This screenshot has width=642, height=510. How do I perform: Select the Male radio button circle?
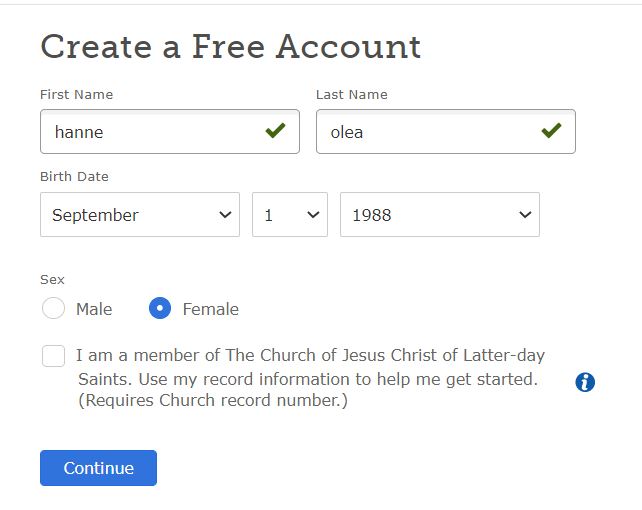pos(53,309)
